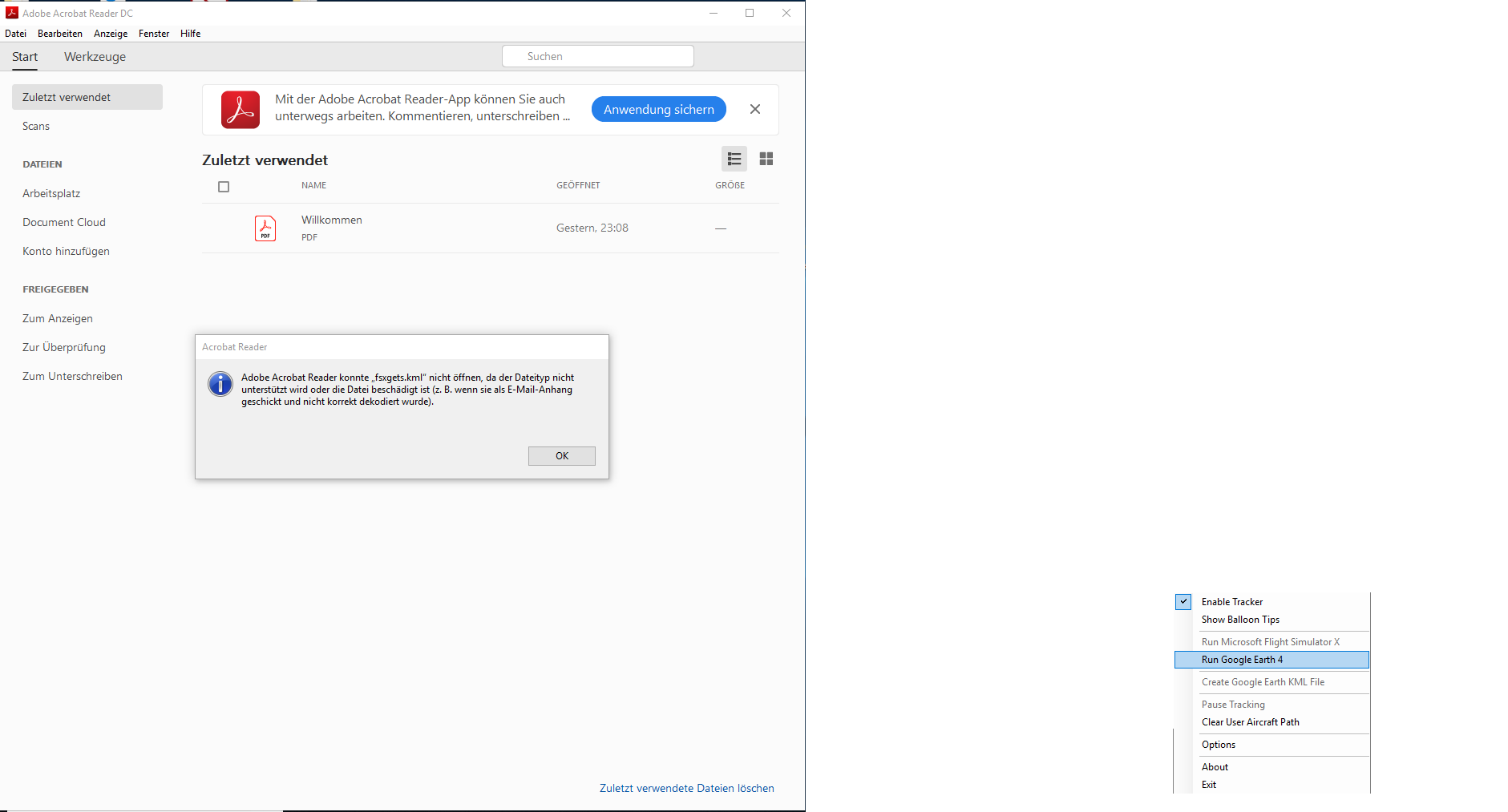This screenshot has width=1508, height=812.
Task: Dismiss the Acrobat Reader-App banner
Action: pos(755,109)
